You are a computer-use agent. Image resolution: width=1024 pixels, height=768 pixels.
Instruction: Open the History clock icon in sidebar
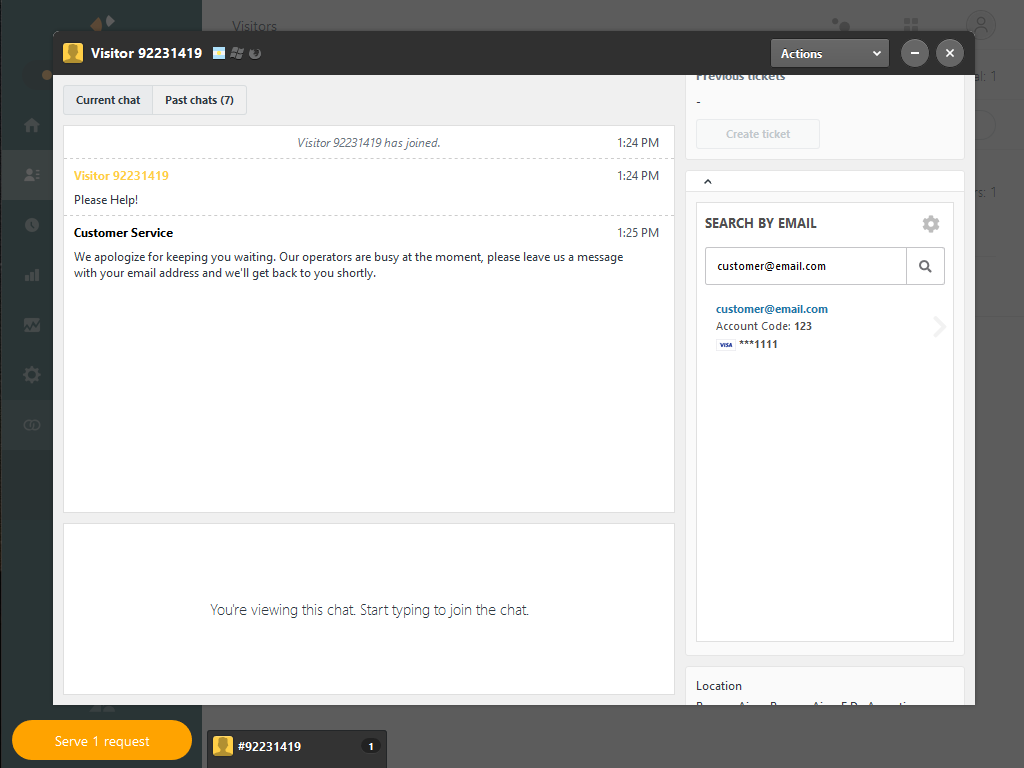(x=32, y=225)
